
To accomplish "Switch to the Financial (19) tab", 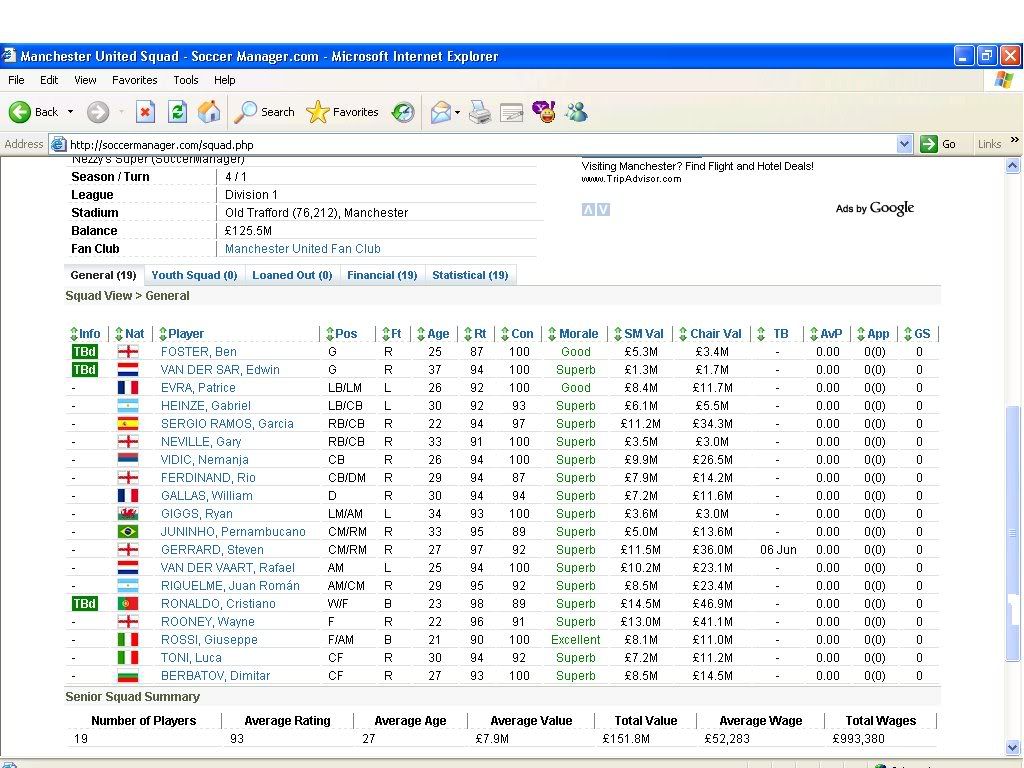I will tap(382, 275).
